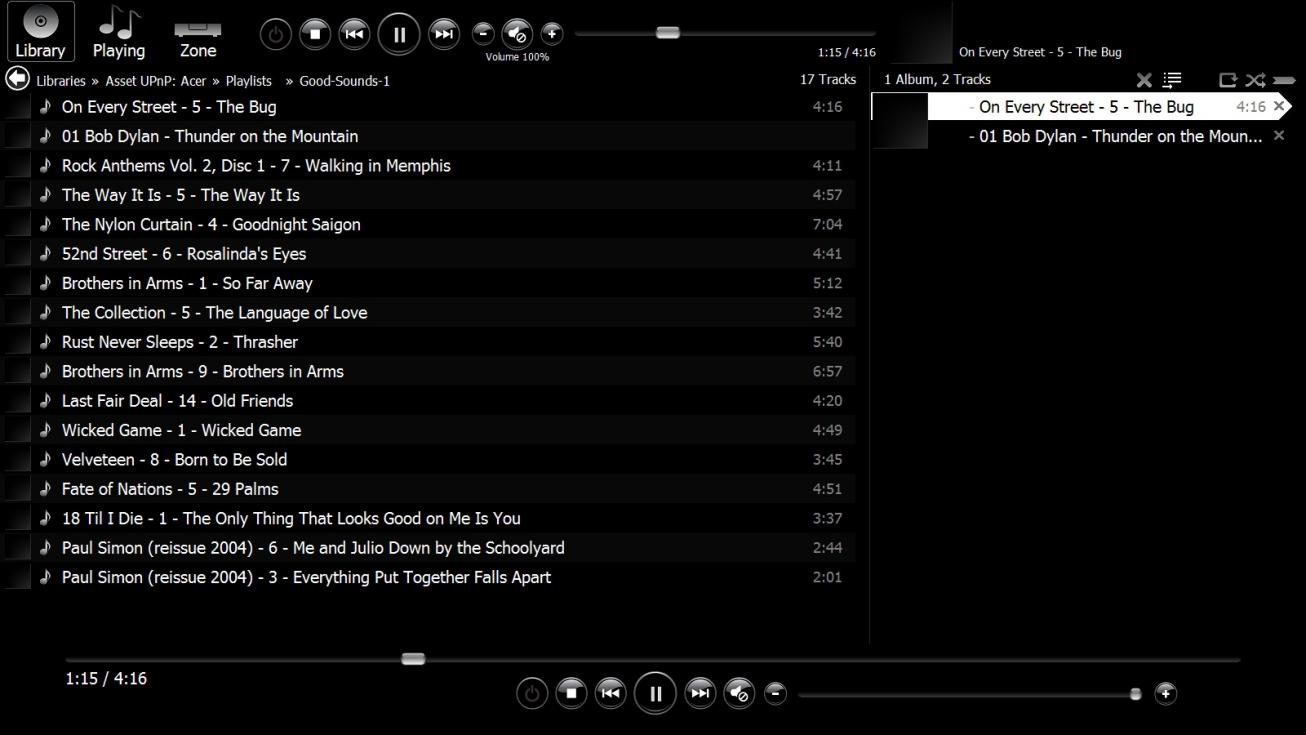Click the "17 Tracks" count label
Image resolution: width=1306 pixels, height=735 pixels.
pyautogui.click(x=828, y=79)
